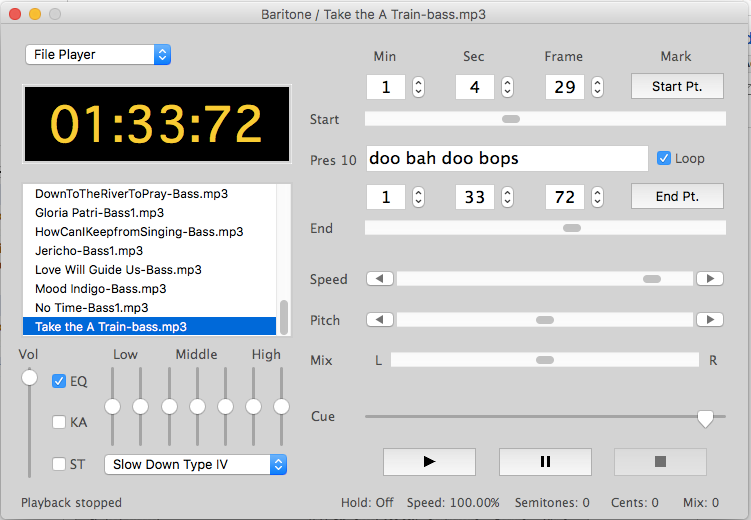The width and height of the screenshot is (751, 520).
Task: Click the preset name text field
Action: 506,158
